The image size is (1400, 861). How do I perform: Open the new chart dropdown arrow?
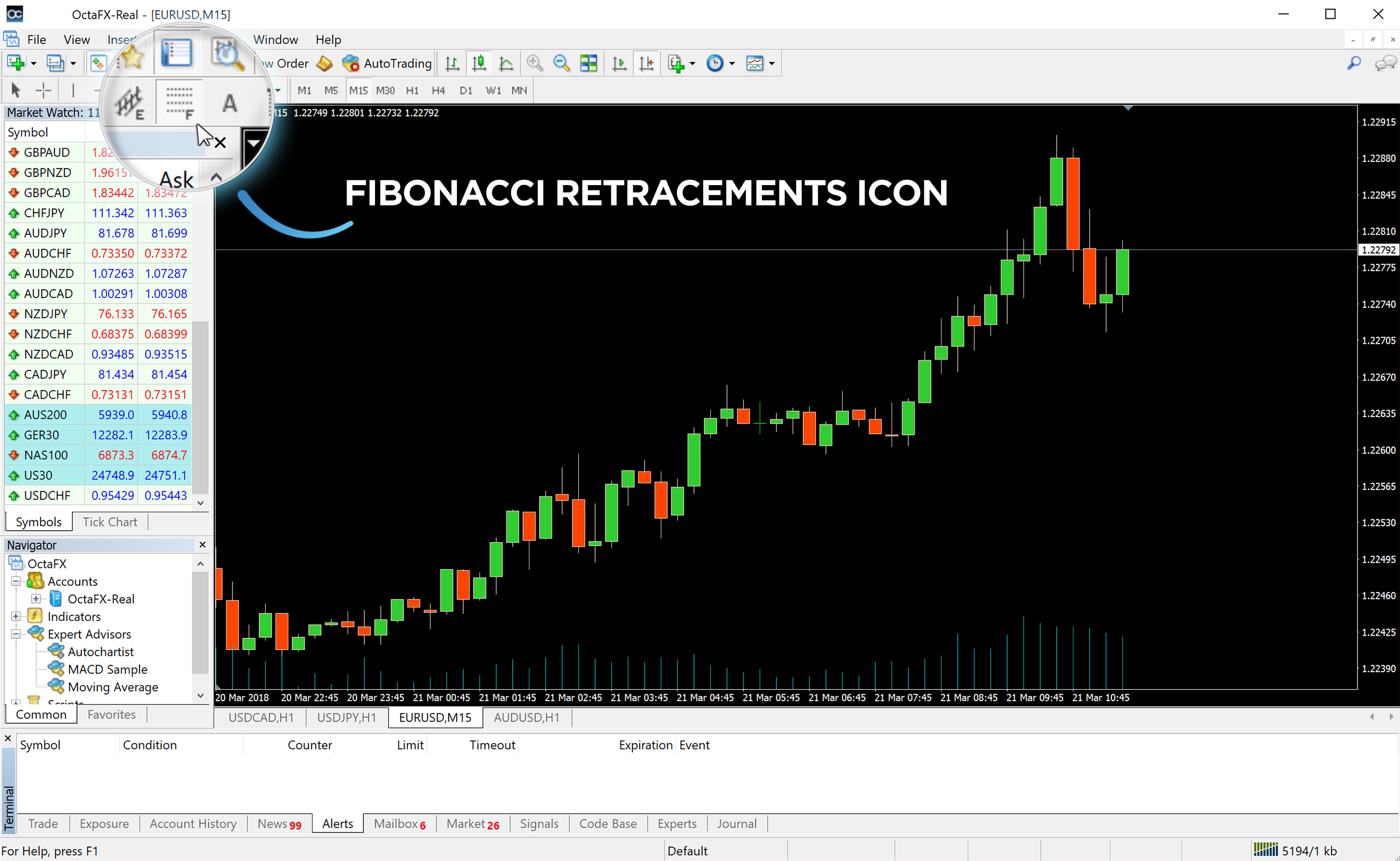click(x=32, y=62)
